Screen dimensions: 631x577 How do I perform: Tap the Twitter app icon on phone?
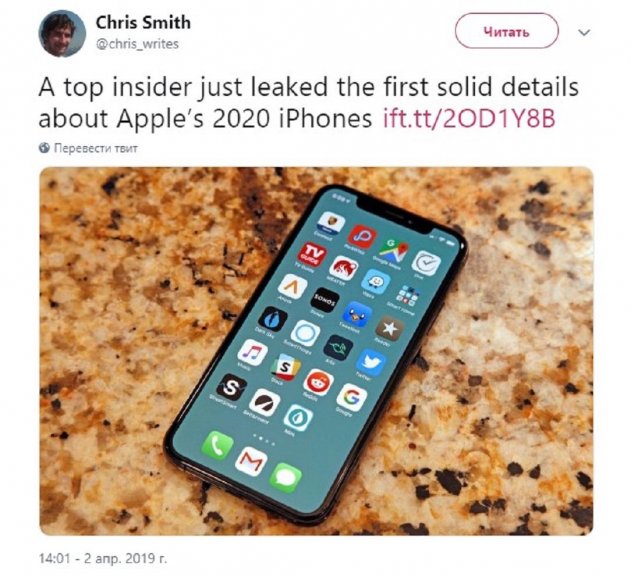[371, 363]
